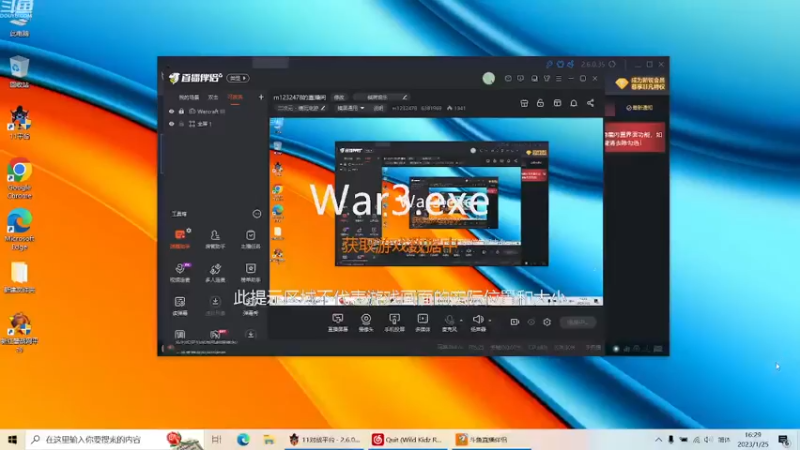Open Edge from the taskbar
The width and height of the screenshot is (800, 450).
pos(243,439)
